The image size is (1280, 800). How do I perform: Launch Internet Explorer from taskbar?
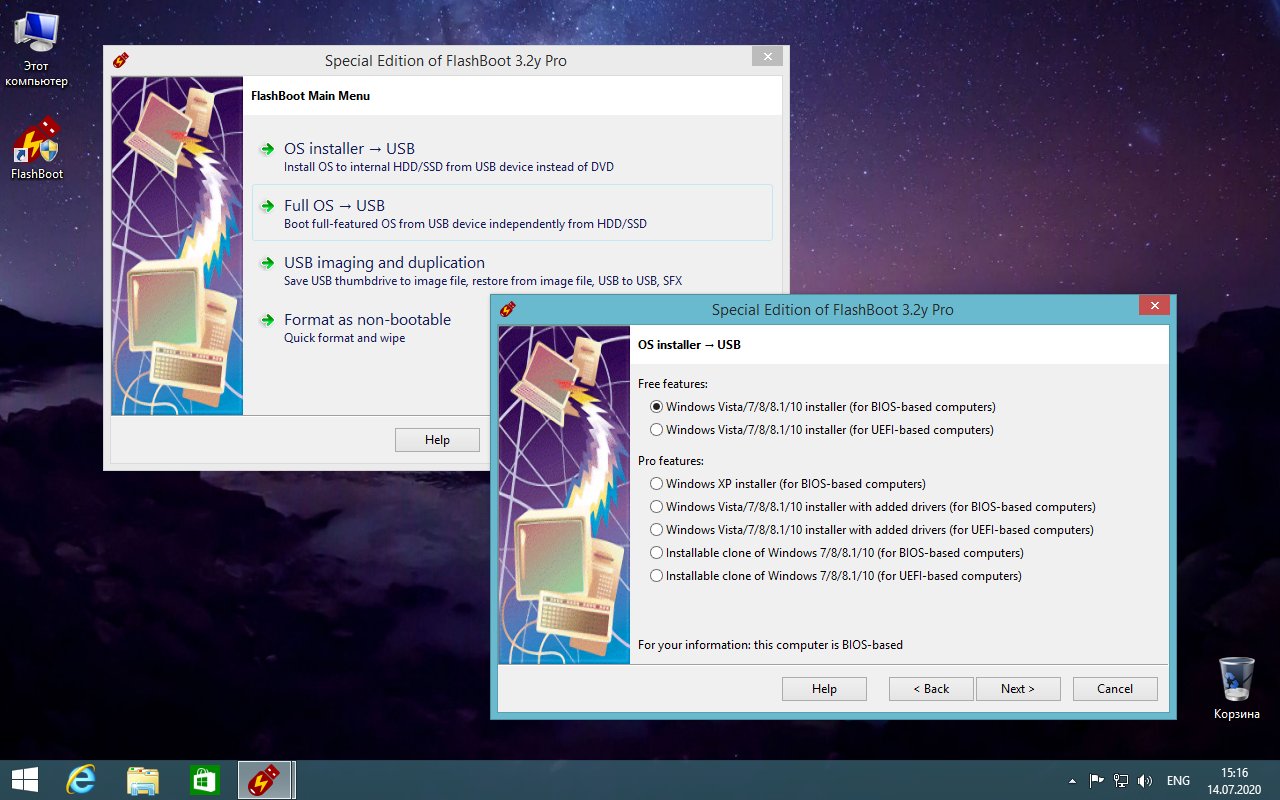point(80,780)
